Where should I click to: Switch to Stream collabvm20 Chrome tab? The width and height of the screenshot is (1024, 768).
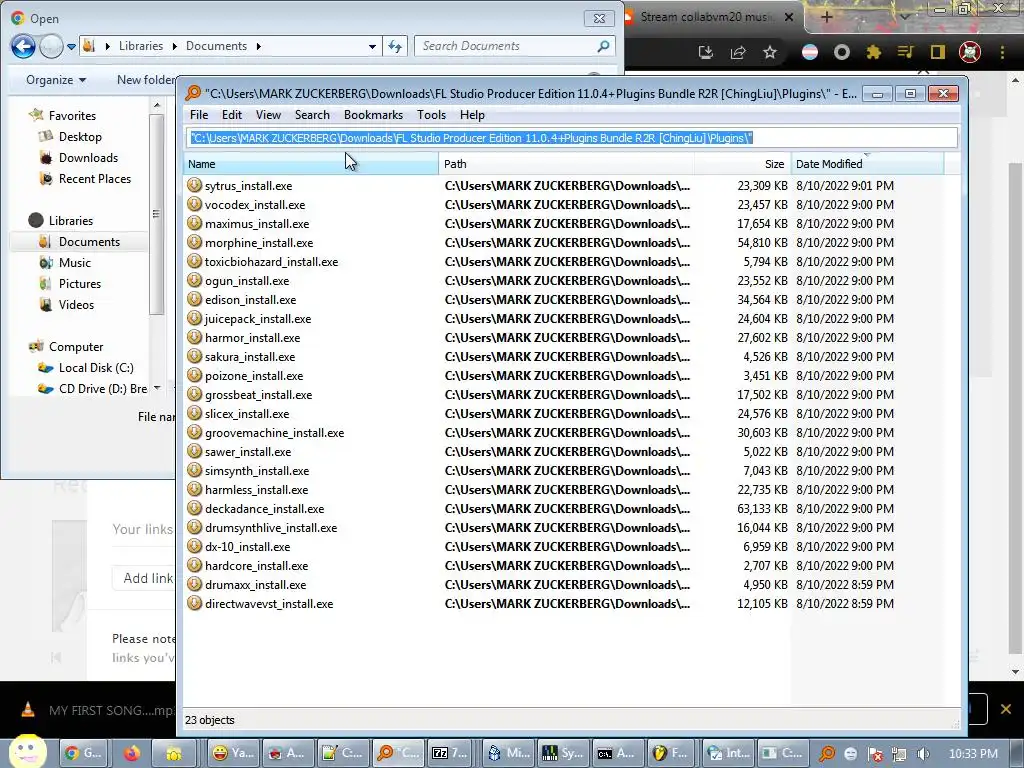point(707,18)
